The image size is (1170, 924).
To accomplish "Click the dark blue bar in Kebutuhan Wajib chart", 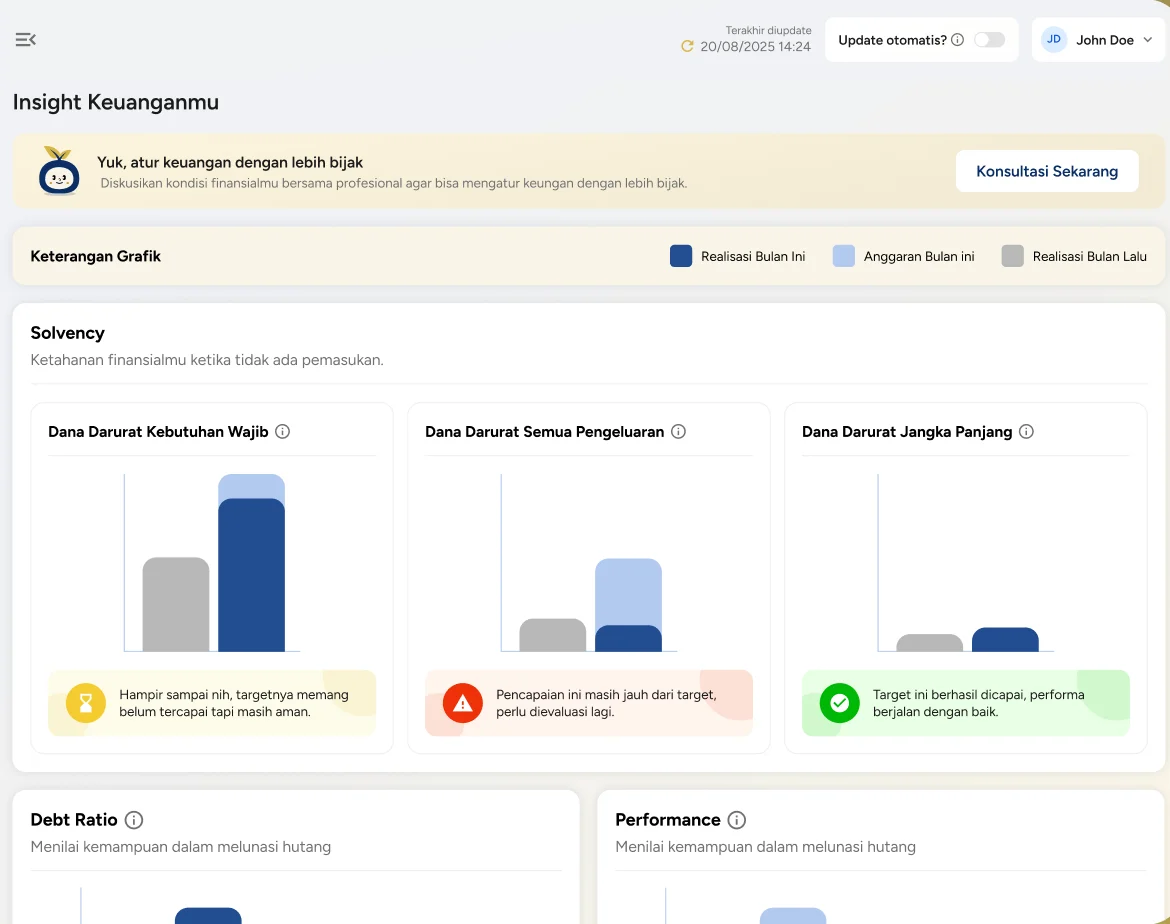I will click(x=251, y=575).
